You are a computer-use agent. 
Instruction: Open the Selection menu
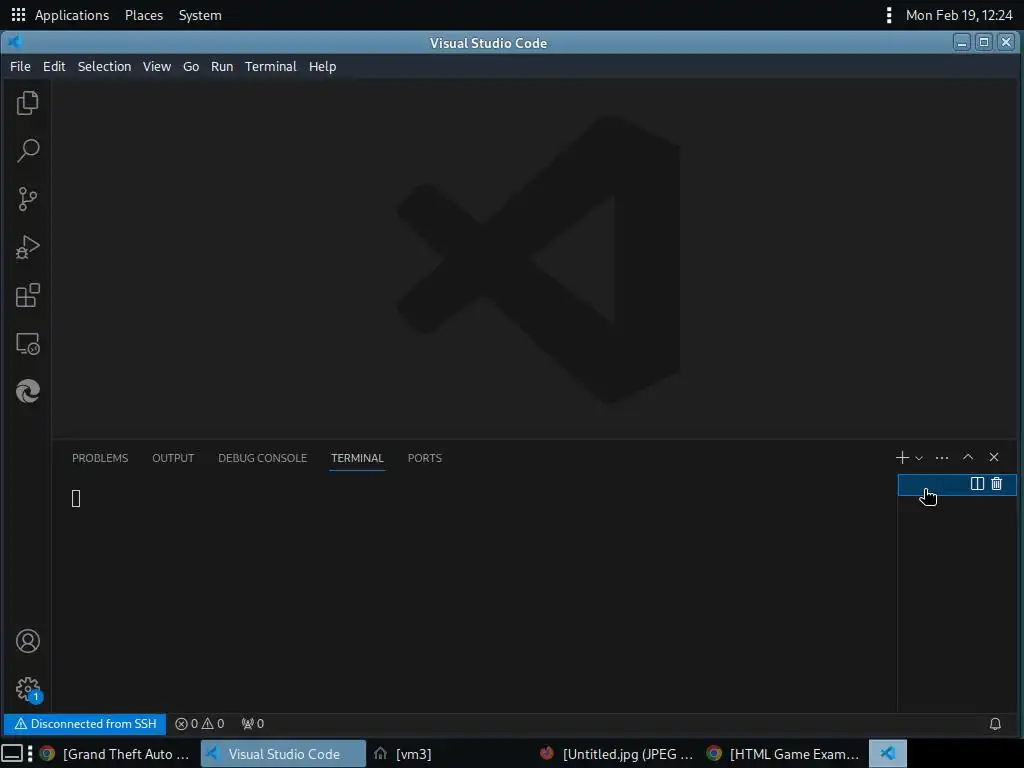click(104, 67)
